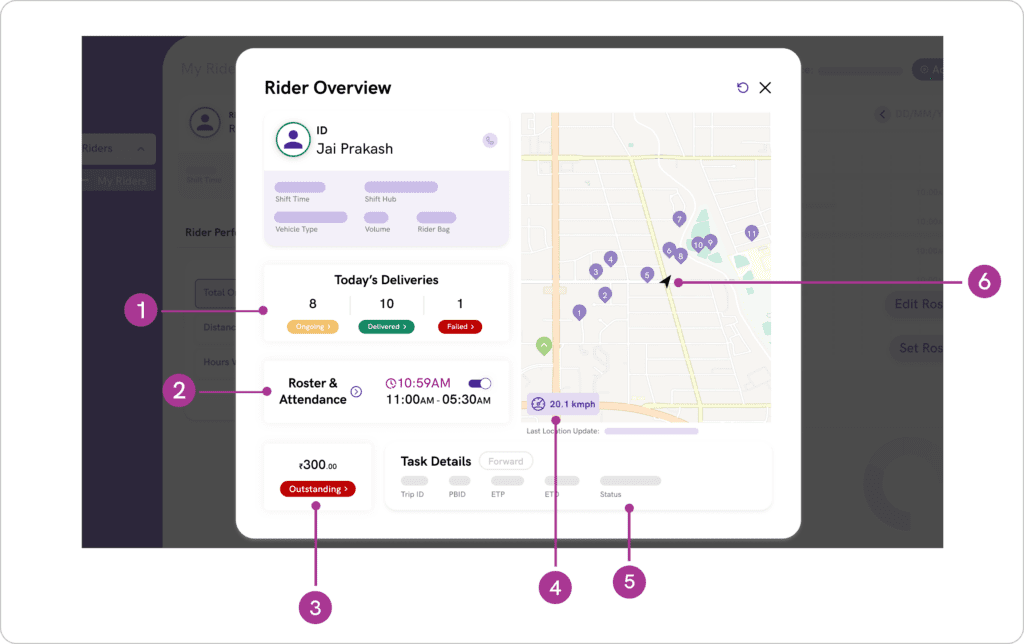This screenshot has height=644, width=1024.
Task: Select map delivery pin 3
Action: coord(596,272)
